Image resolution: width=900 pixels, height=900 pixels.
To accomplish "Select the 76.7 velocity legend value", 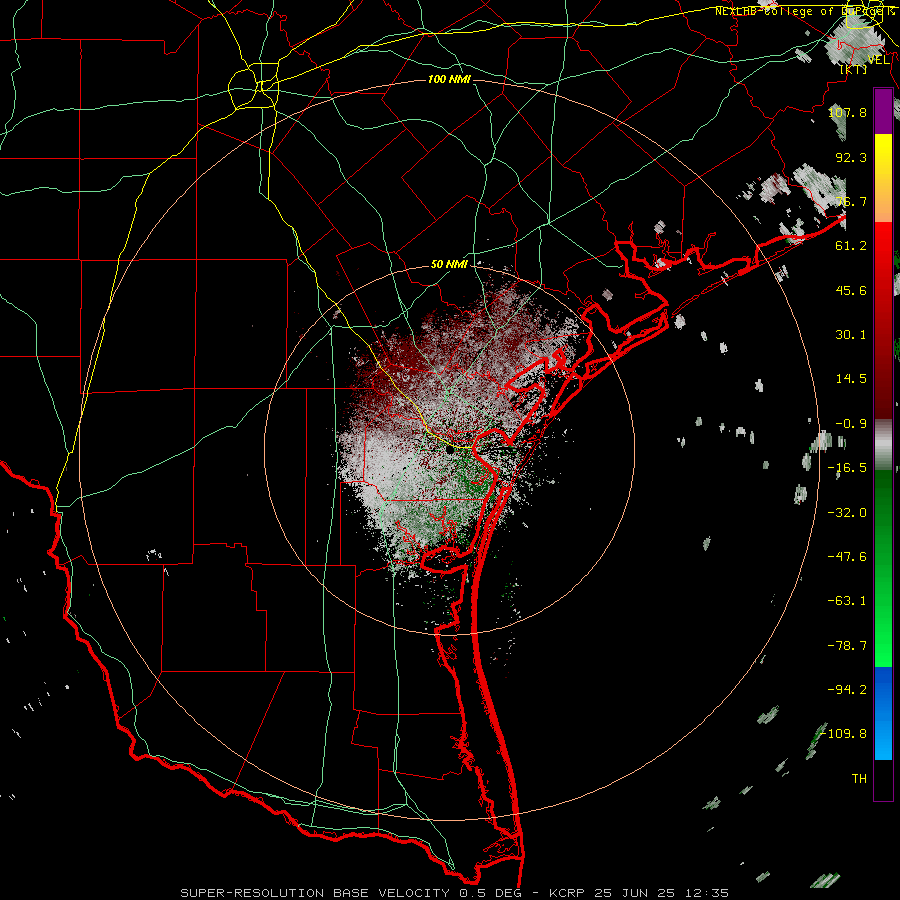I will tap(851, 201).
